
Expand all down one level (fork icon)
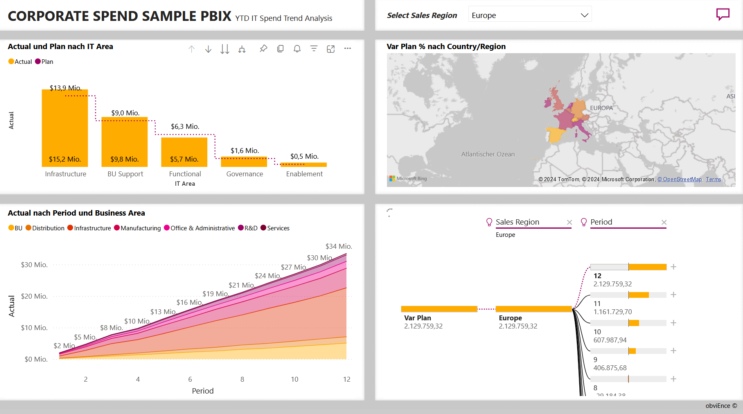242,49
